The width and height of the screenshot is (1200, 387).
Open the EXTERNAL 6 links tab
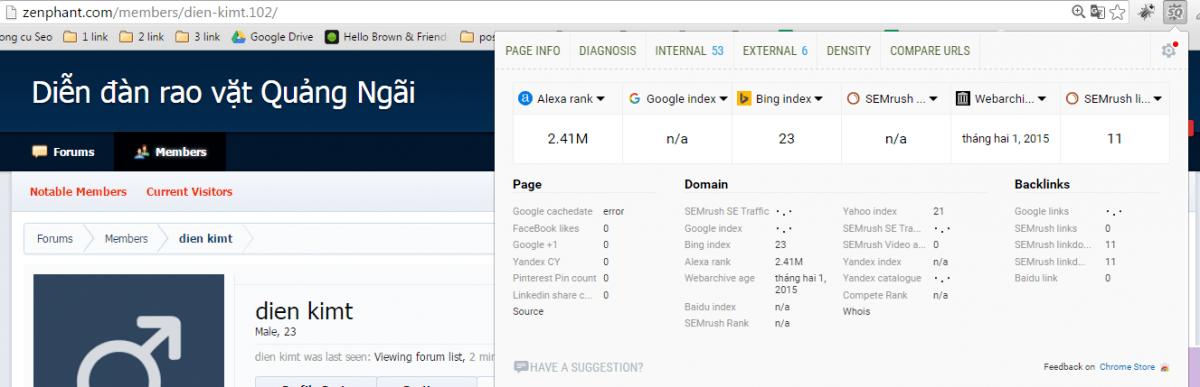coord(775,51)
